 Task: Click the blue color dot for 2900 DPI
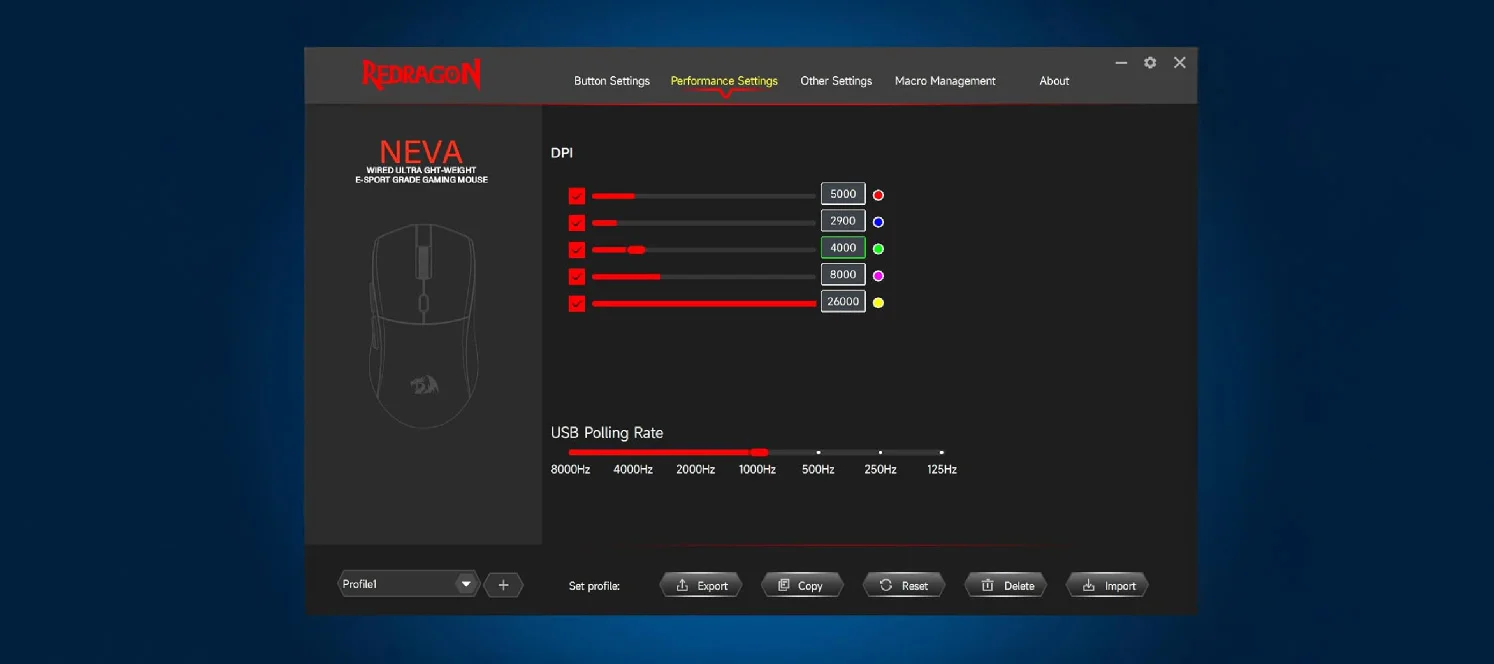[879, 222]
